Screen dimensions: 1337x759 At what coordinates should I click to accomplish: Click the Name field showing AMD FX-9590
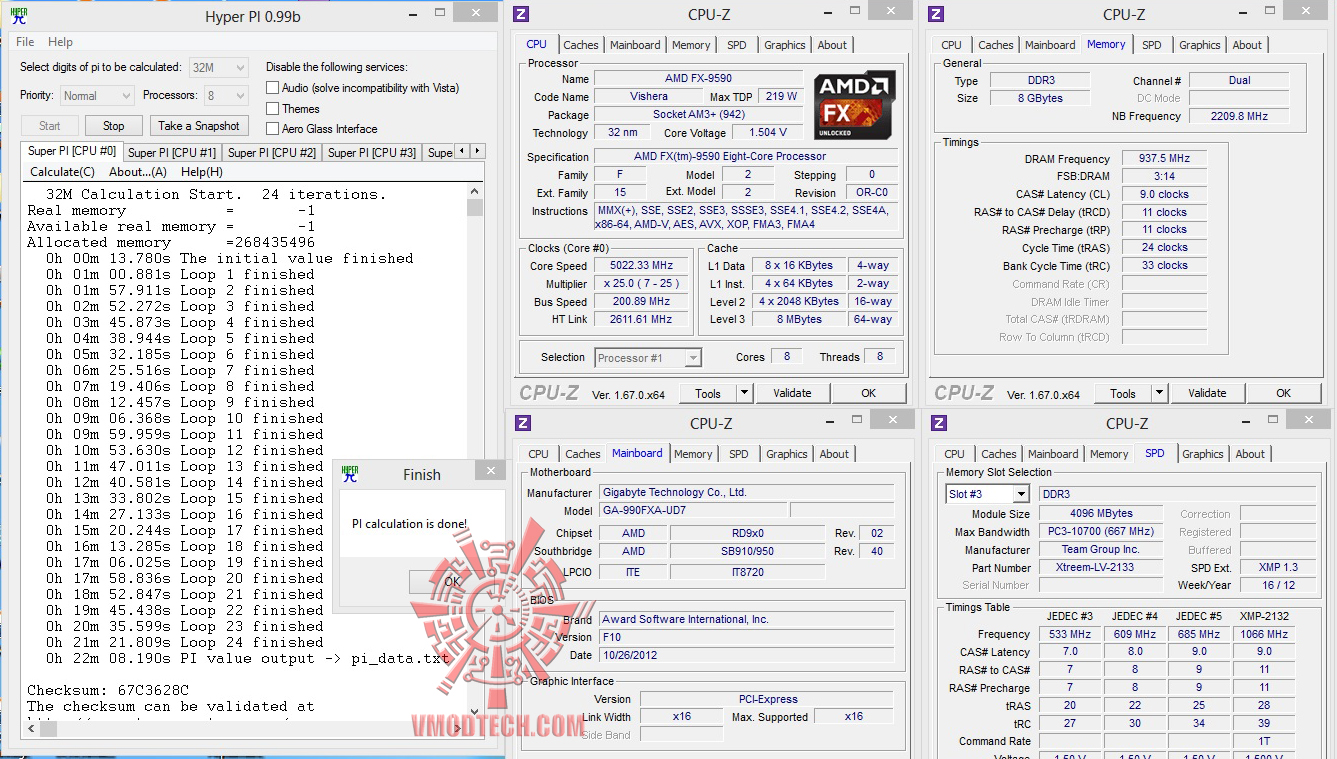click(x=698, y=78)
